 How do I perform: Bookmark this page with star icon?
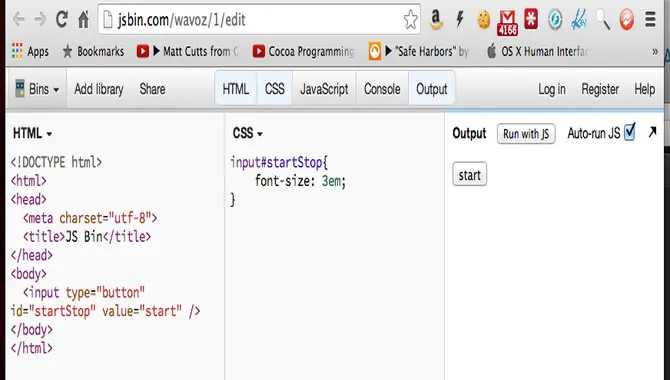tap(410, 19)
